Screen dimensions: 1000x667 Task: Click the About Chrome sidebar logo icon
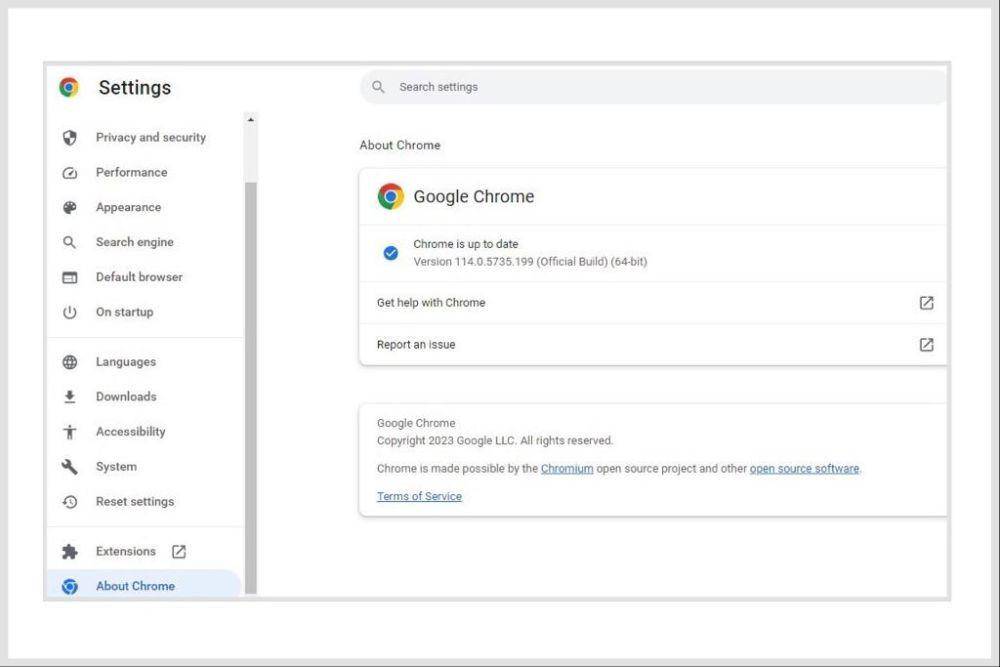pyautogui.click(x=70, y=586)
